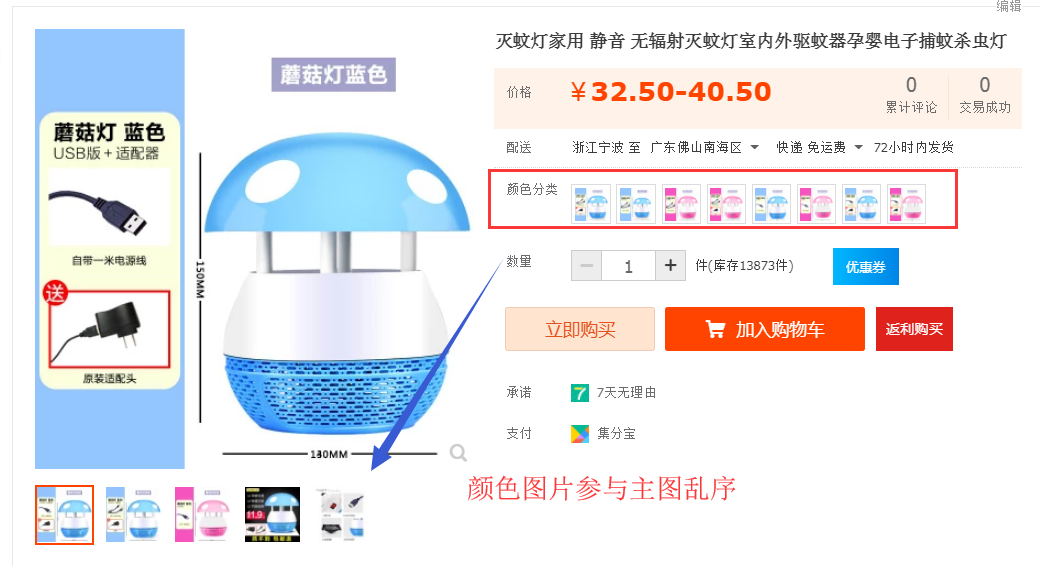The width and height of the screenshot is (1040, 566).
Task: Increase quantity with the plus button
Action: (x=671, y=265)
